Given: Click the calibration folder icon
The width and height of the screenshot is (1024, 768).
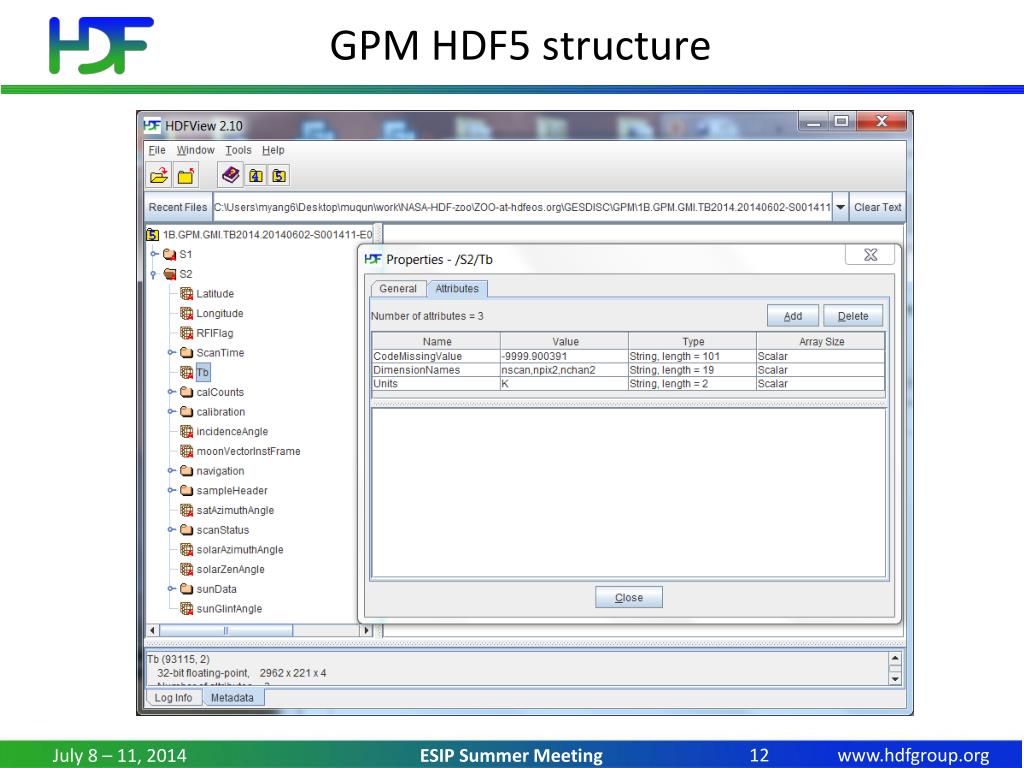Looking at the screenshot, I should (x=187, y=411).
